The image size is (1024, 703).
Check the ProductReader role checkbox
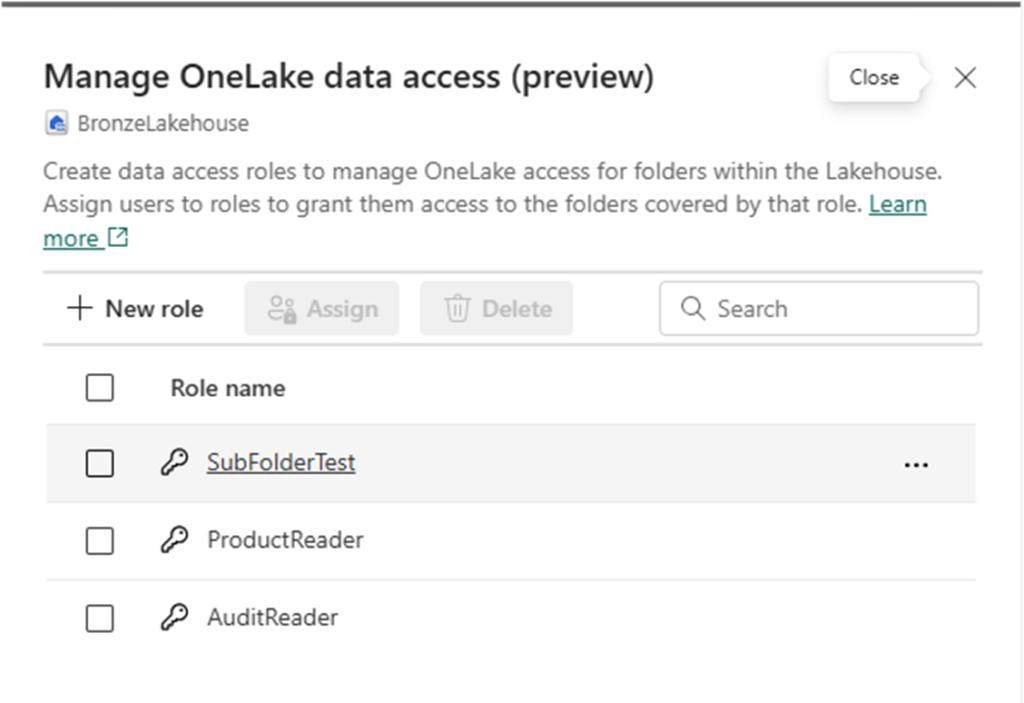click(100, 541)
